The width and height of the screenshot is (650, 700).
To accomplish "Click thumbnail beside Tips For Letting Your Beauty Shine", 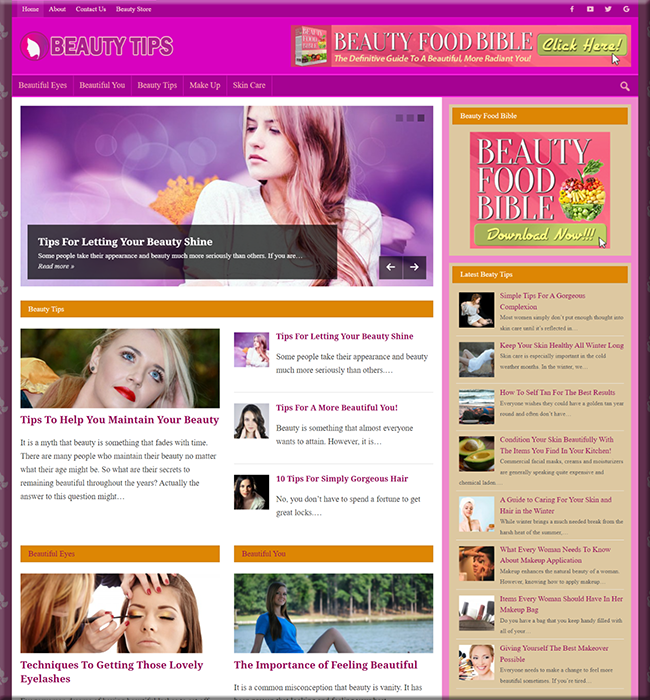I will coord(251,350).
